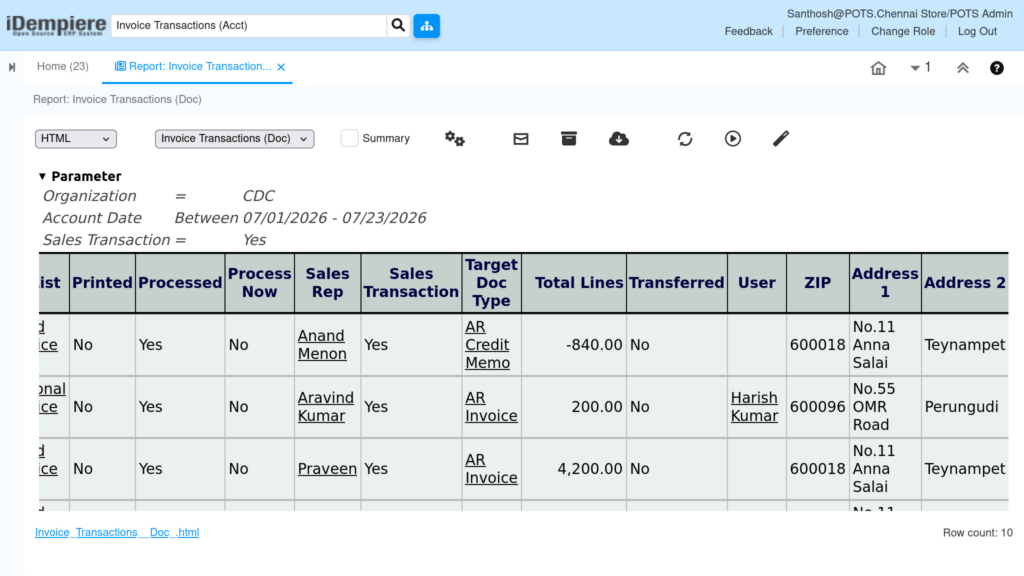
Task: Click the User column header
Action: (x=757, y=283)
